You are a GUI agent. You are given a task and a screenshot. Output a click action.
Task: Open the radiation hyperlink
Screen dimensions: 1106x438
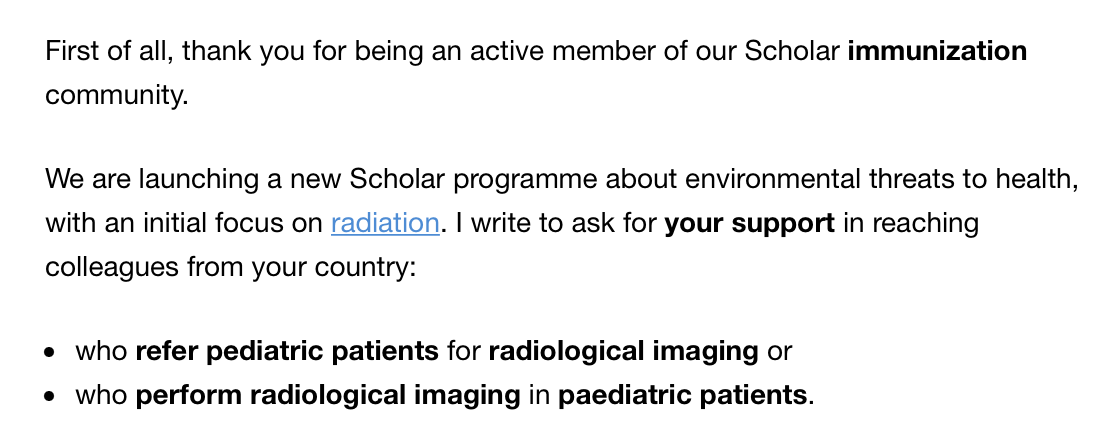(385, 223)
